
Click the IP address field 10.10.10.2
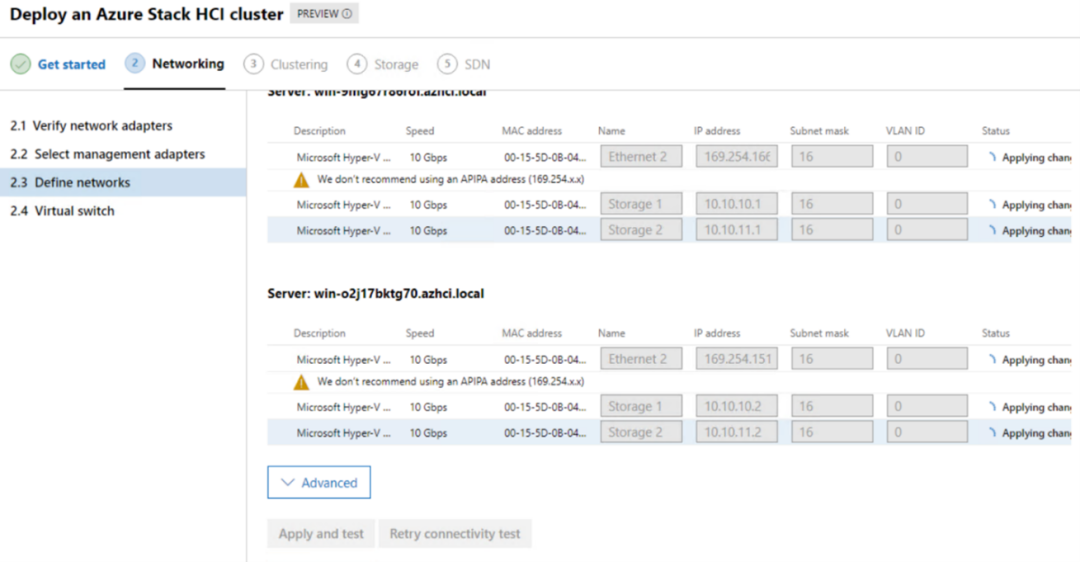click(737, 406)
